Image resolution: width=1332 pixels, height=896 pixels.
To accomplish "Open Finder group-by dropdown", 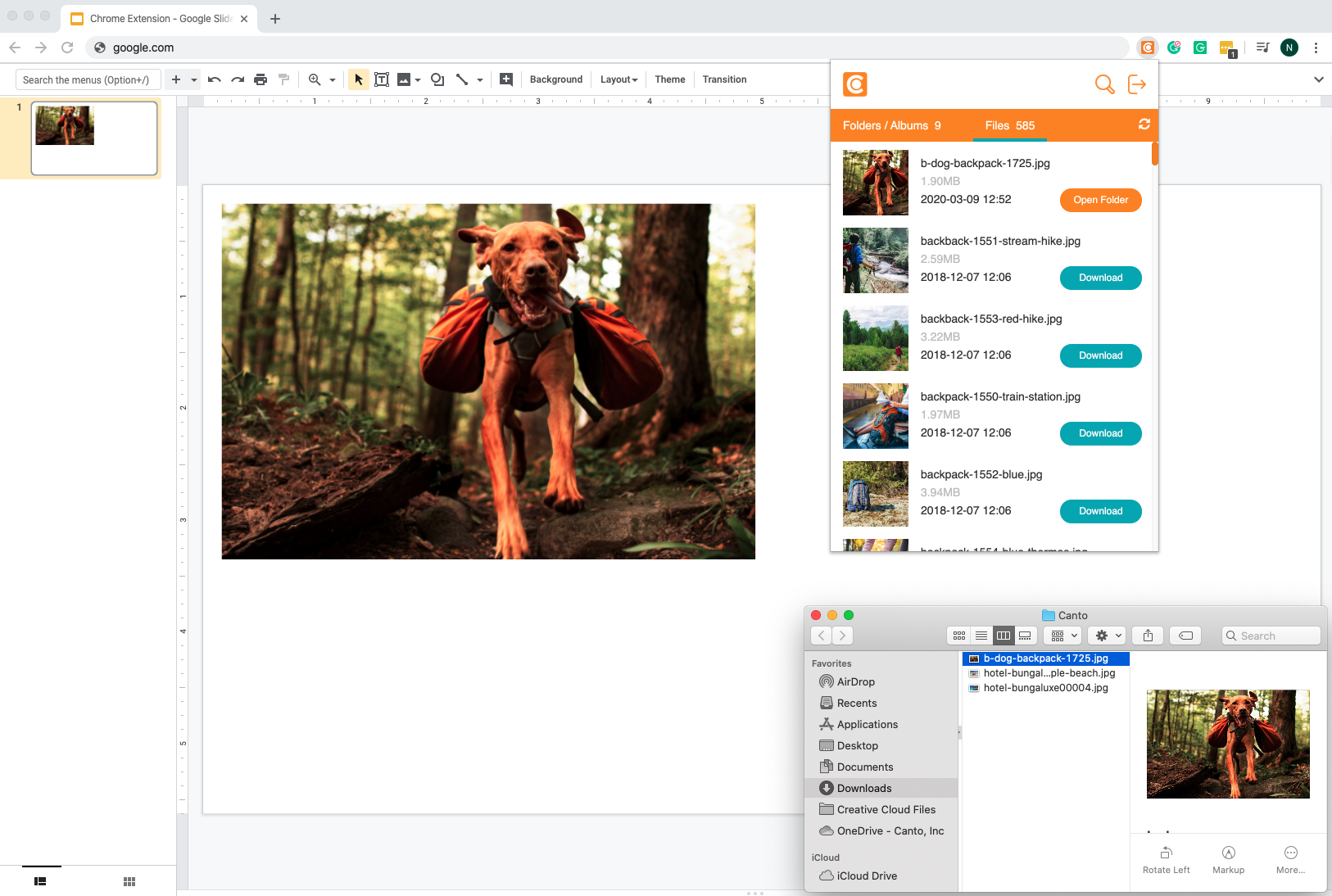I will tap(1063, 636).
